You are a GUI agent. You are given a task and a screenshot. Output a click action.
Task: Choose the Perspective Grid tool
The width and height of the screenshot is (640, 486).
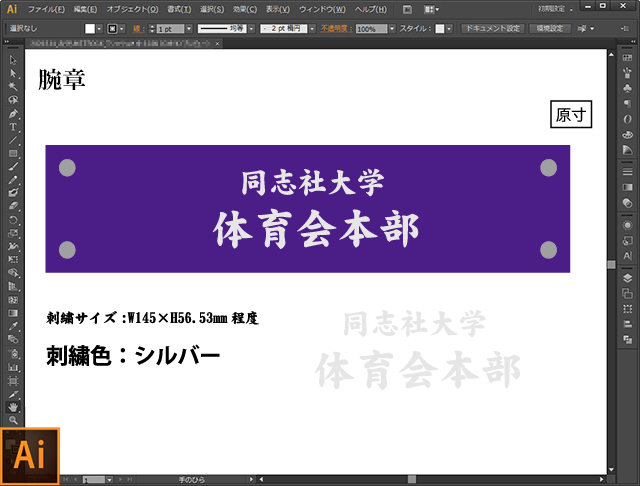point(13,286)
